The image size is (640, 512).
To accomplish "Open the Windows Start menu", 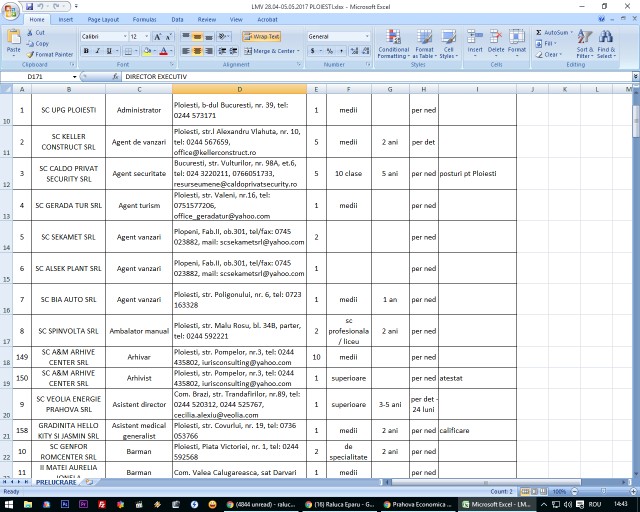I will click(9, 505).
